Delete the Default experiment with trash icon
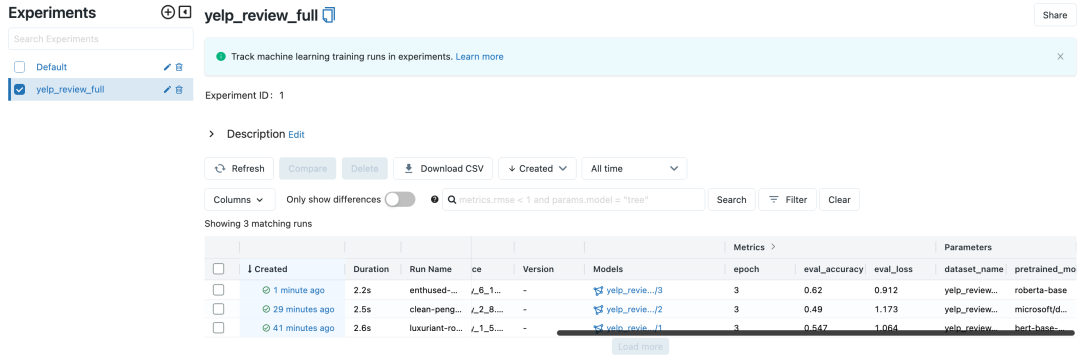 tap(179, 67)
